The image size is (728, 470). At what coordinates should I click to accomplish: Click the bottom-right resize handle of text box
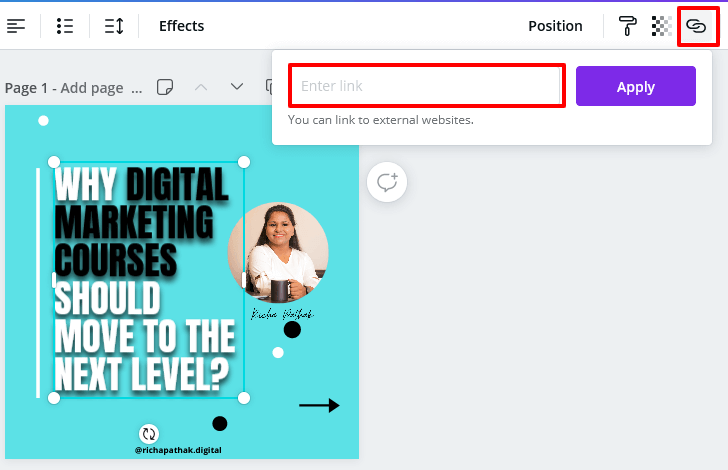[244, 398]
